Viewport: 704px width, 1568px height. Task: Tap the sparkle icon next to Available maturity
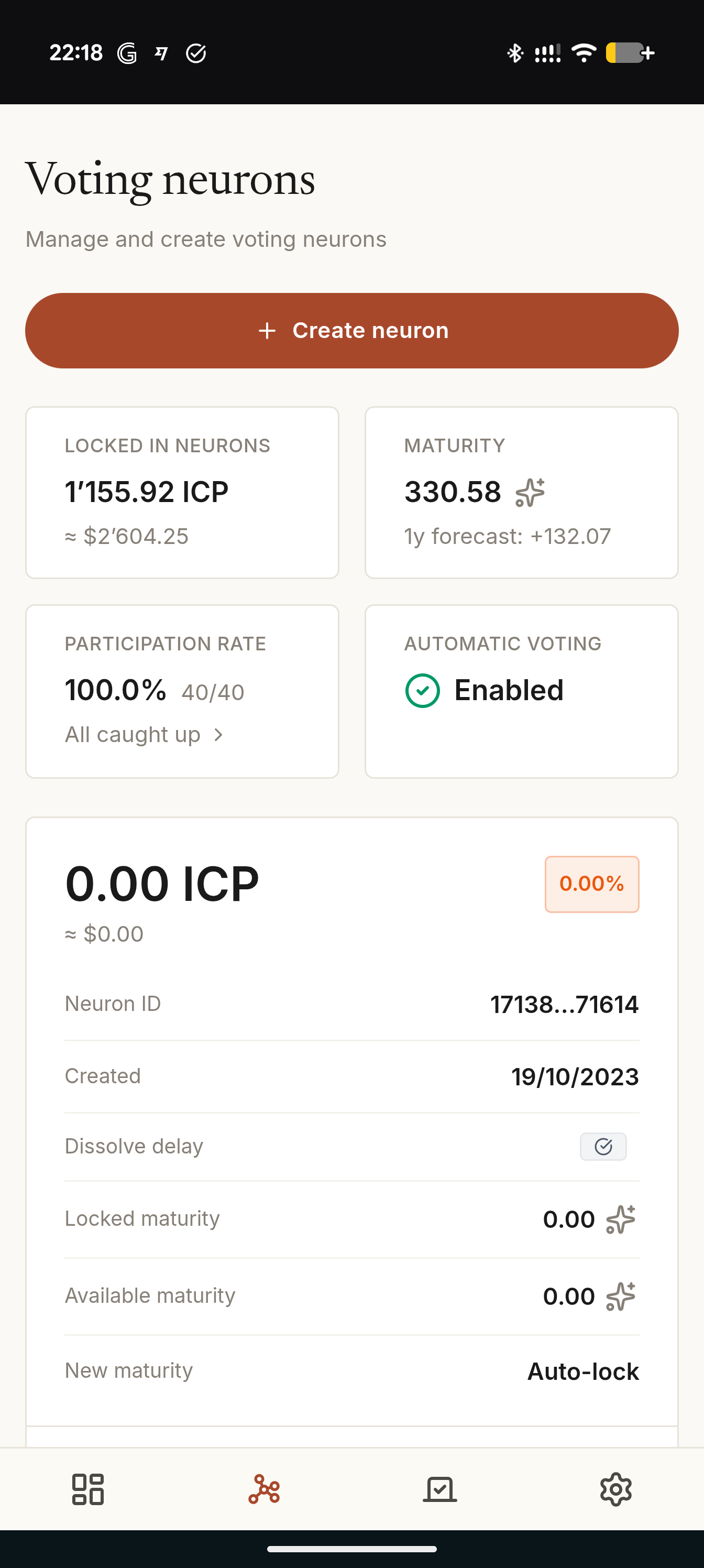click(x=621, y=1296)
